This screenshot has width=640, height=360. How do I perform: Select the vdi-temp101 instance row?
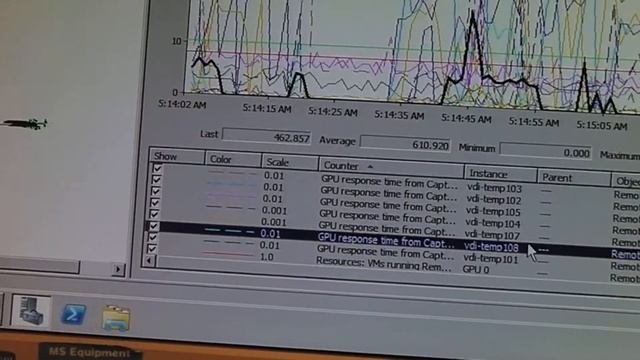pos(491,259)
